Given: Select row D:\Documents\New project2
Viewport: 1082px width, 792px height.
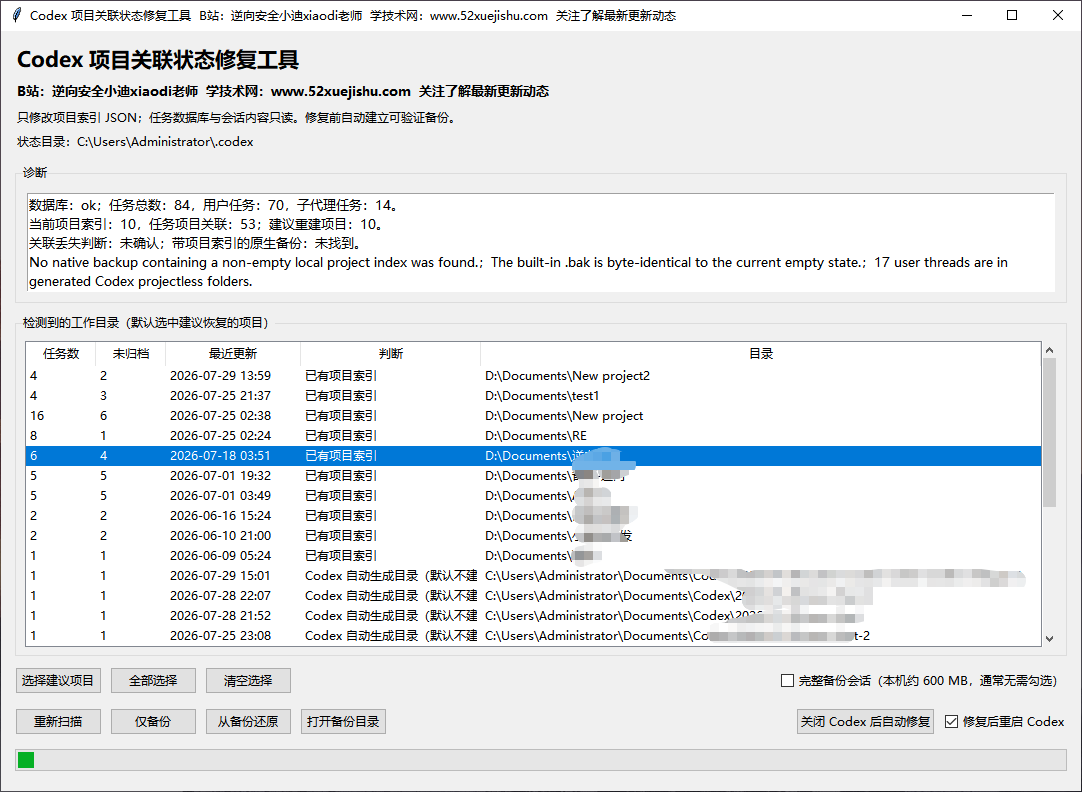Looking at the screenshot, I should click(533, 376).
